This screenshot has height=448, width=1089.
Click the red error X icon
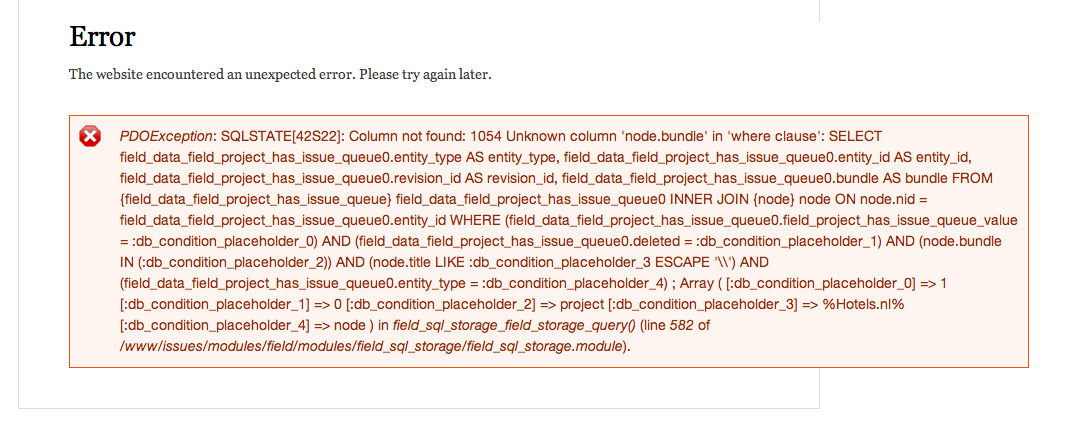tap(90, 136)
